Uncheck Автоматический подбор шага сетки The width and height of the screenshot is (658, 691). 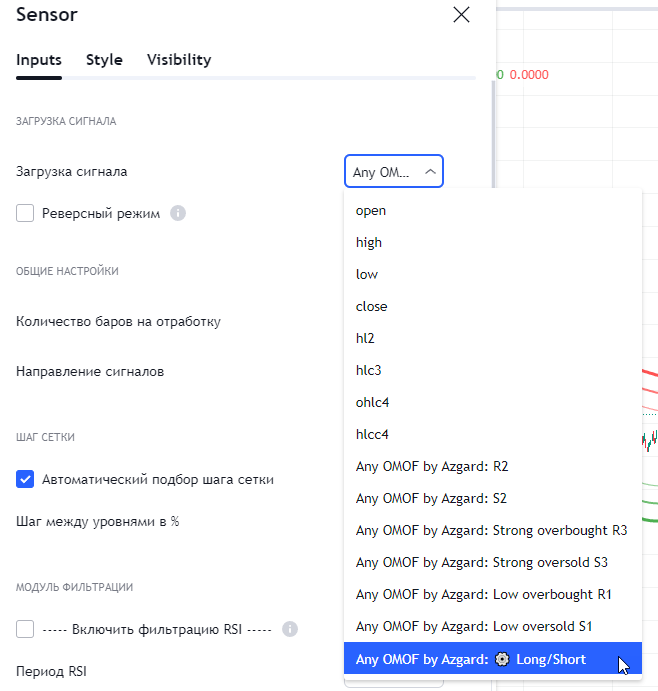coord(25,479)
